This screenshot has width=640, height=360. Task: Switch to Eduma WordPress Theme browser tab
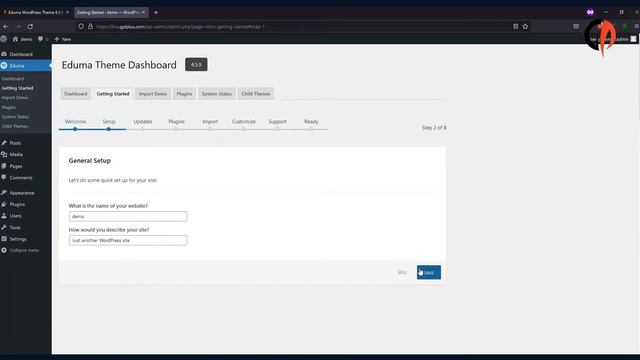(x=35, y=12)
